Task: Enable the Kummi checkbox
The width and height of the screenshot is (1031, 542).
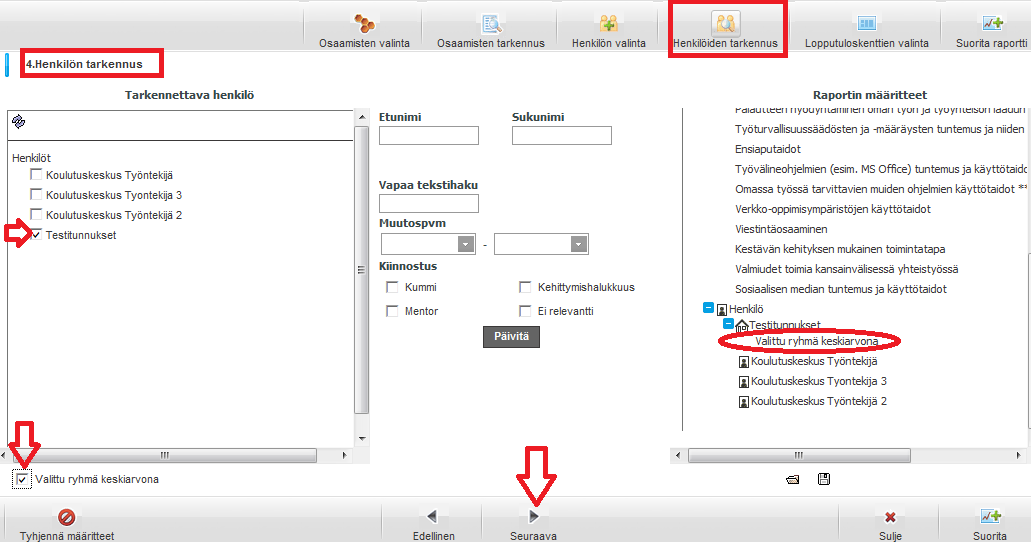Action: (x=393, y=287)
